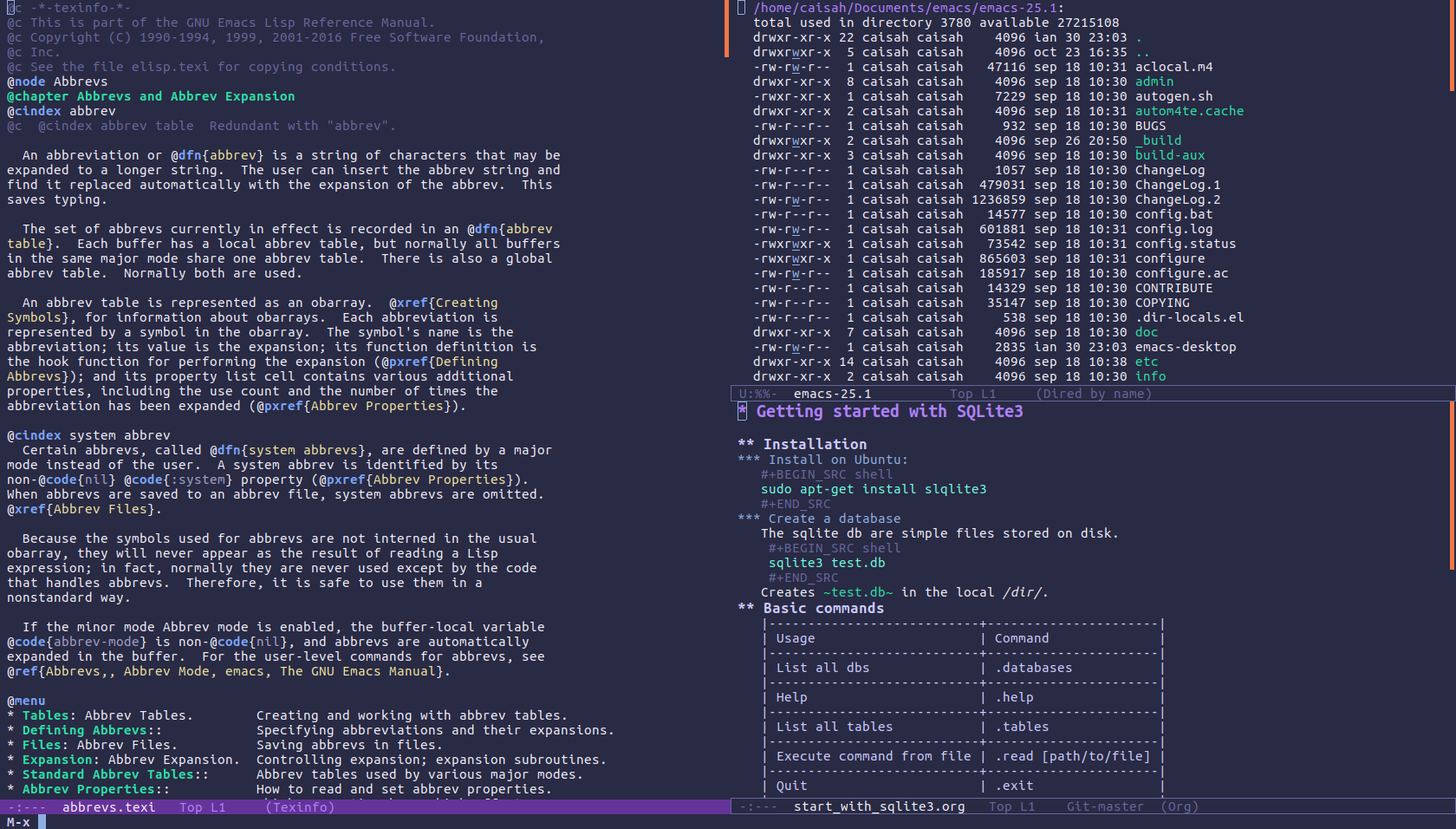This screenshot has height=829, width=1456.
Task: Click the (Texinfo) mode indicator
Action: tap(300, 807)
